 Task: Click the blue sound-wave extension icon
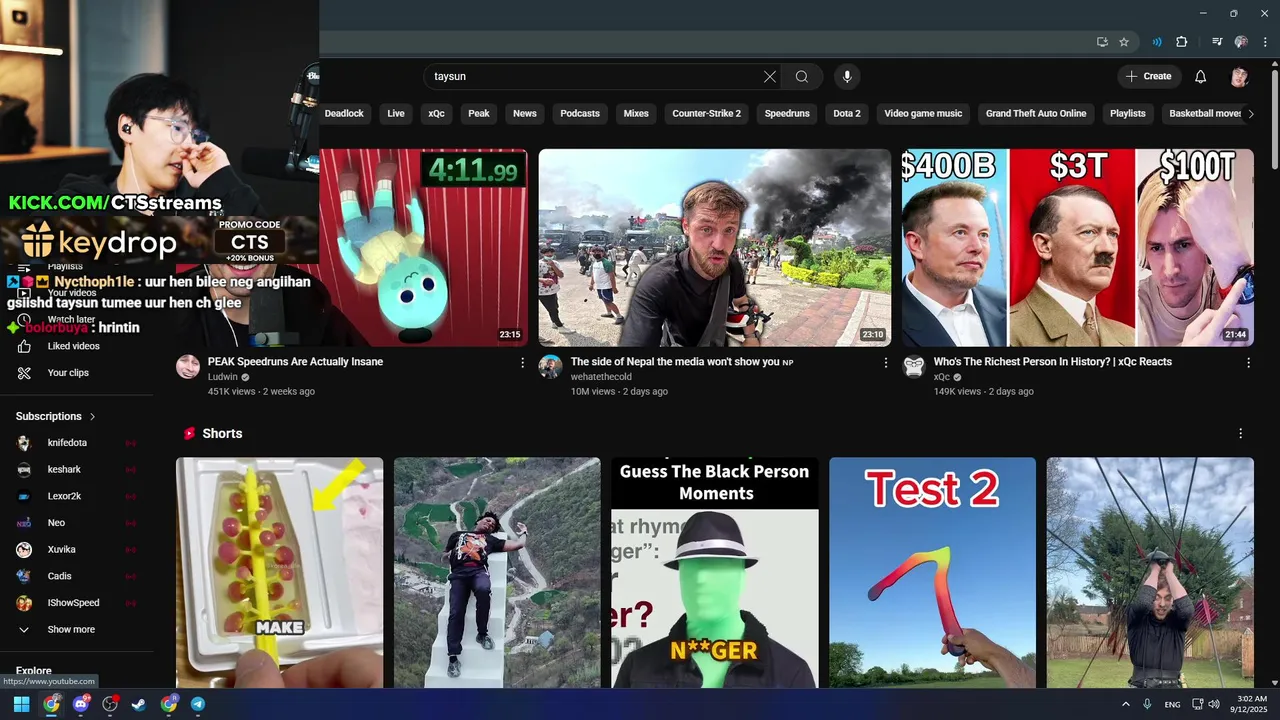click(x=1157, y=42)
